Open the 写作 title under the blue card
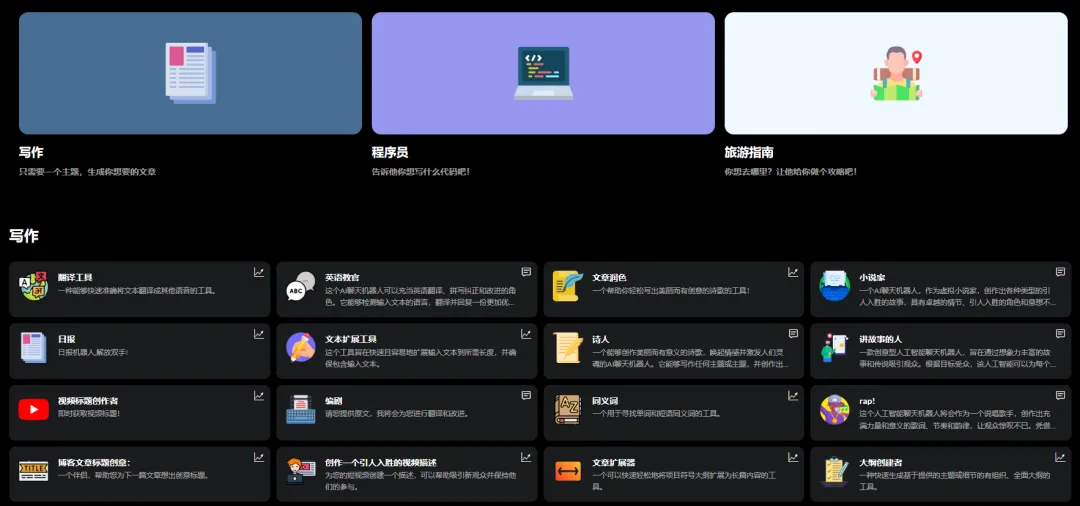 click(31, 153)
